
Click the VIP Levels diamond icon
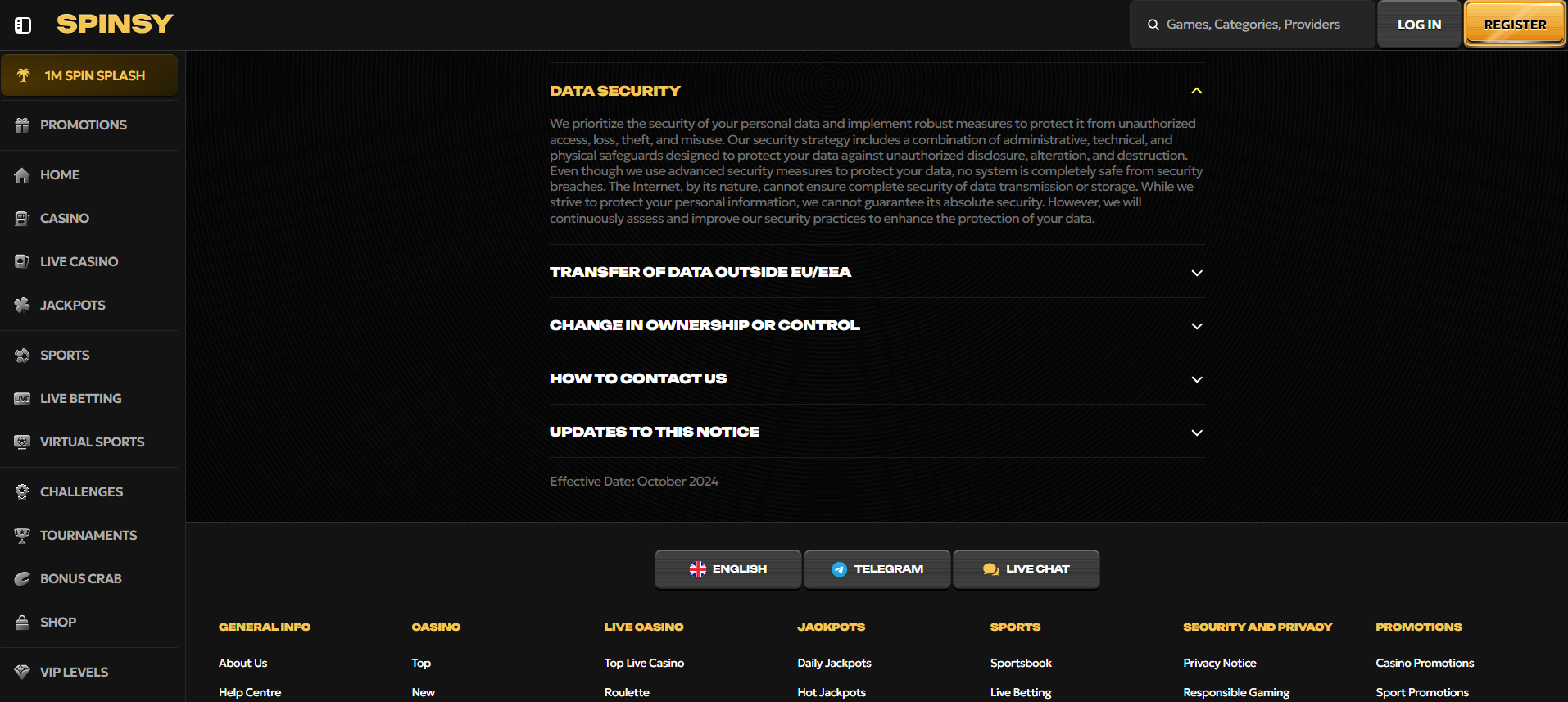point(22,673)
